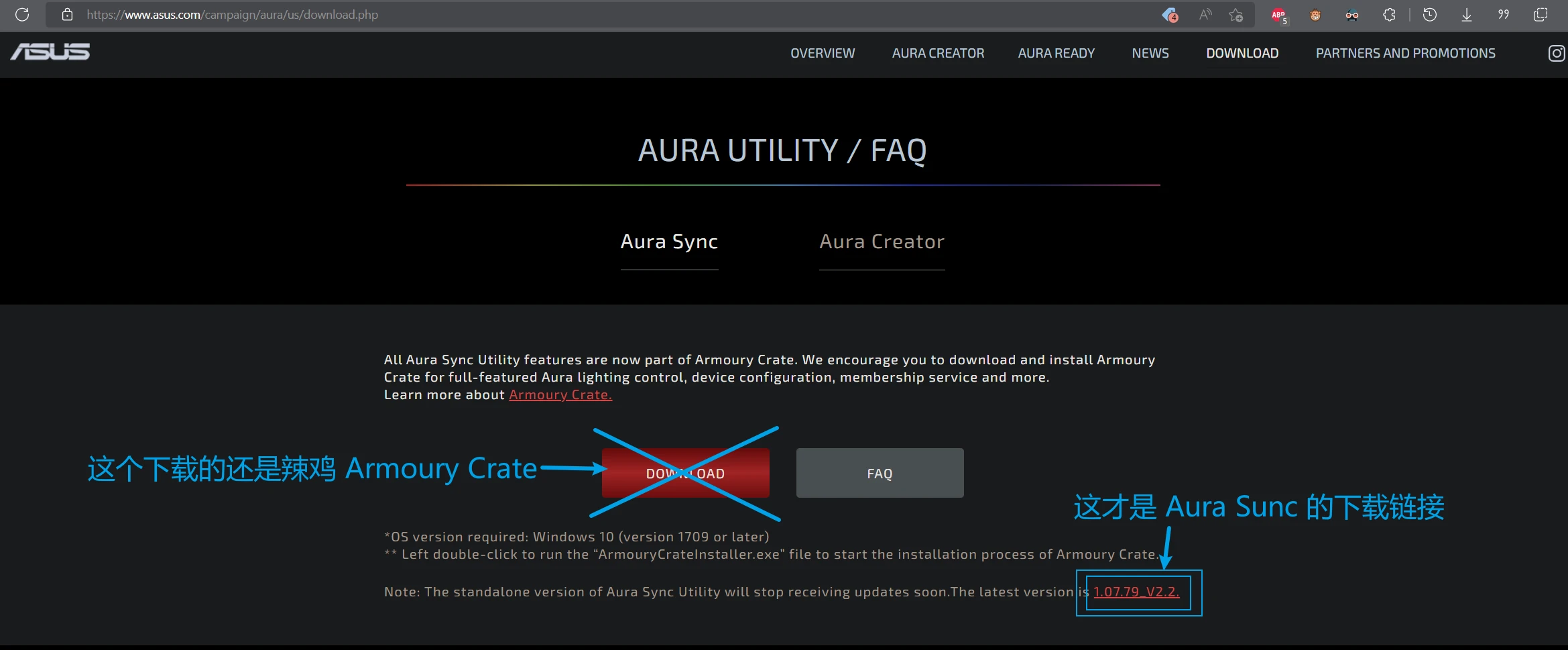Add this page to favorites
This screenshot has height=650, width=1568.
(x=1236, y=15)
